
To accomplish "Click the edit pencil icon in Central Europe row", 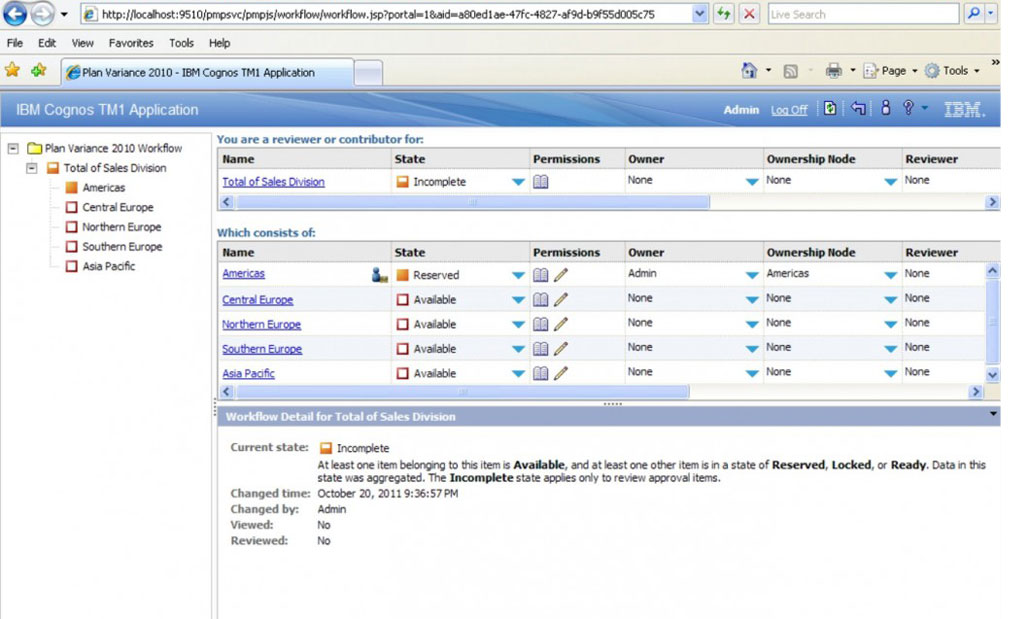I will (x=560, y=300).
